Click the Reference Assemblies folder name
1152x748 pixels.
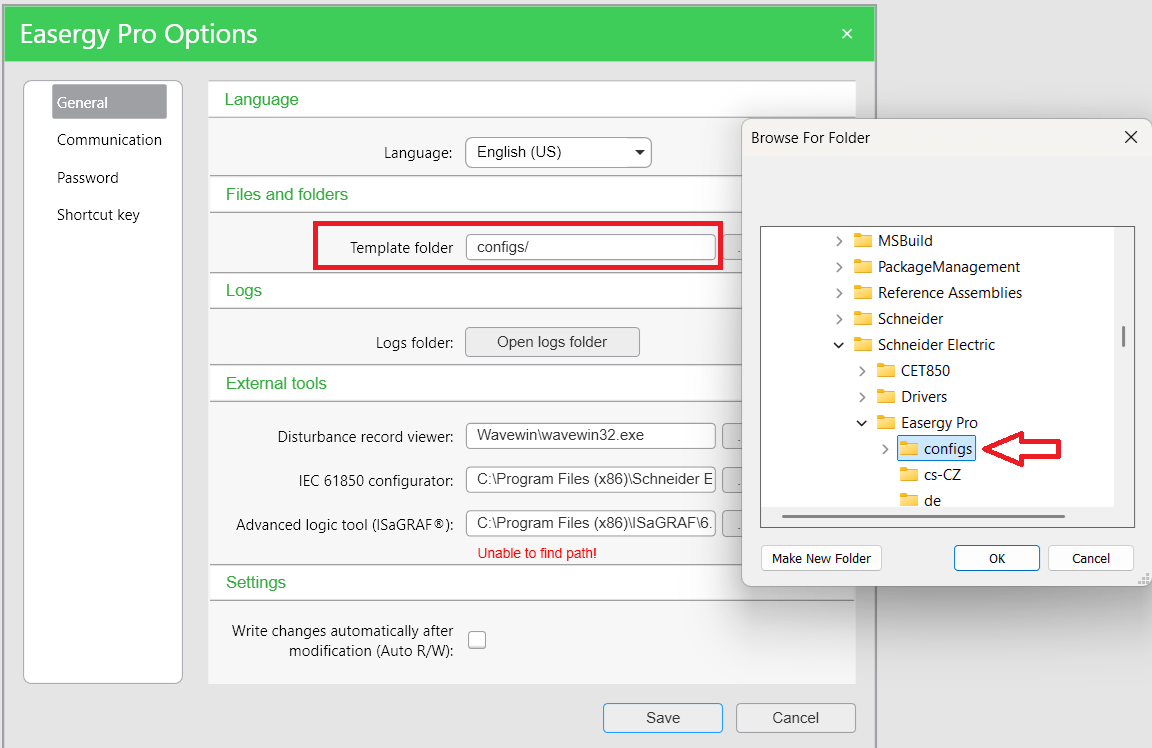pos(950,292)
